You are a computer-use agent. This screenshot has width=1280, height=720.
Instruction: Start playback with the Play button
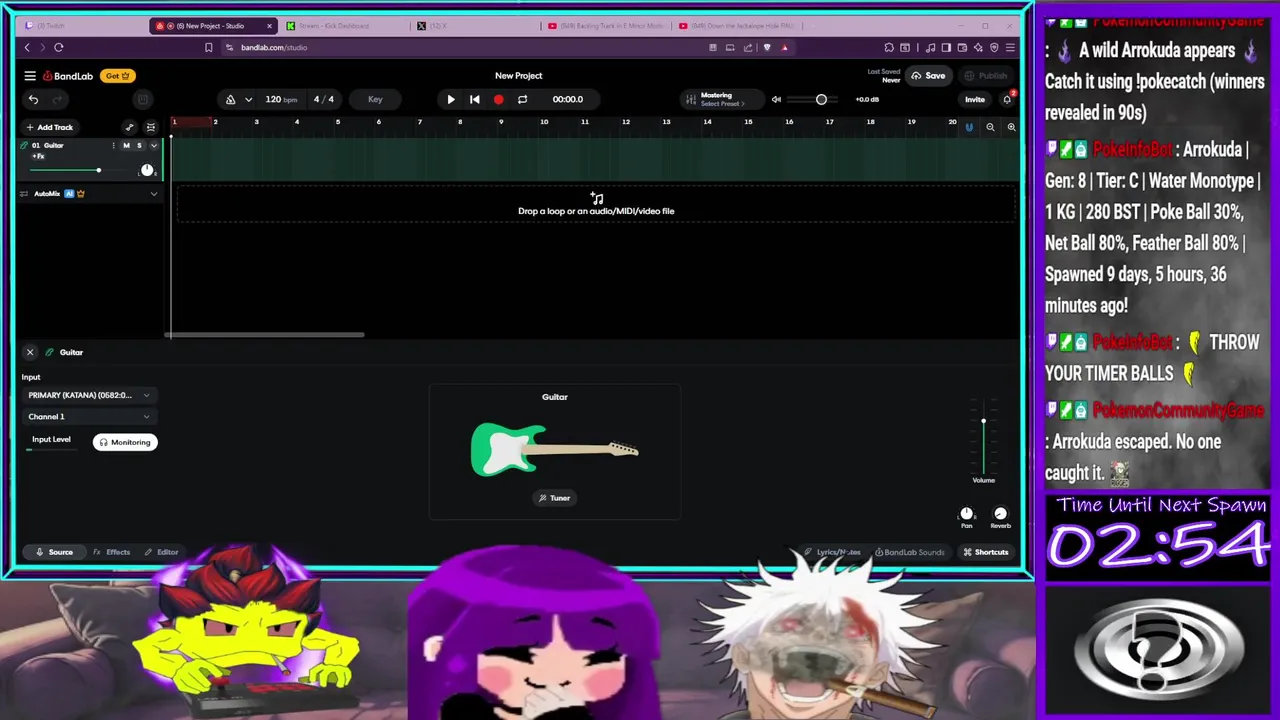click(x=450, y=99)
